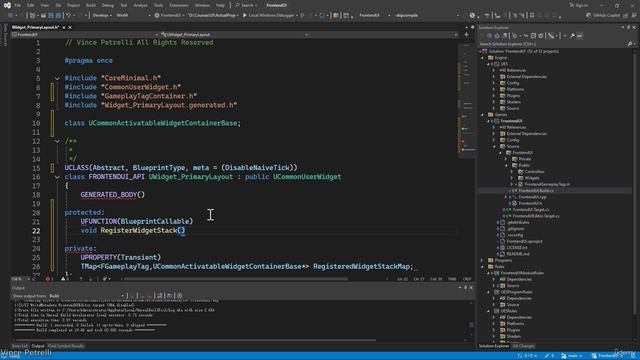Open the Build menu
This screenshot has width=640, height=360.
tap(91, 5)
